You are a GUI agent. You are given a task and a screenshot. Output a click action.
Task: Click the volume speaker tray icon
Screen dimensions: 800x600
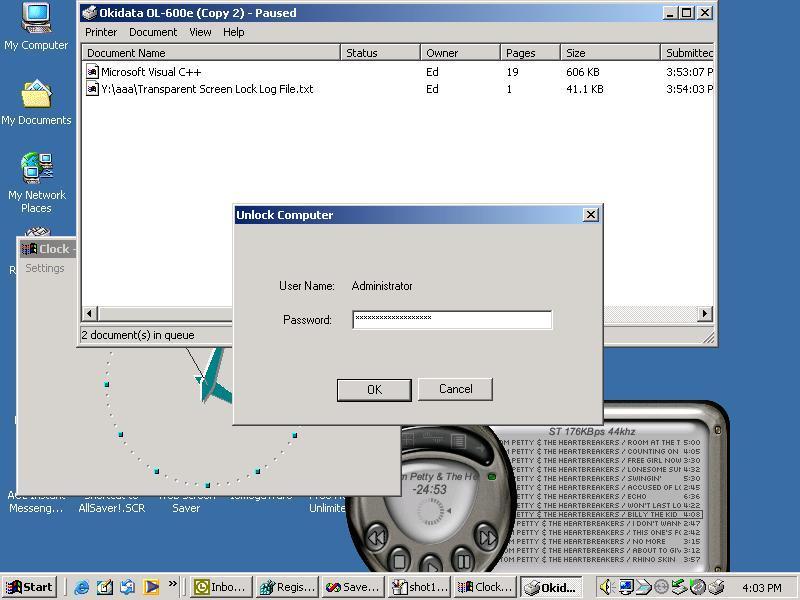(607, 587)
